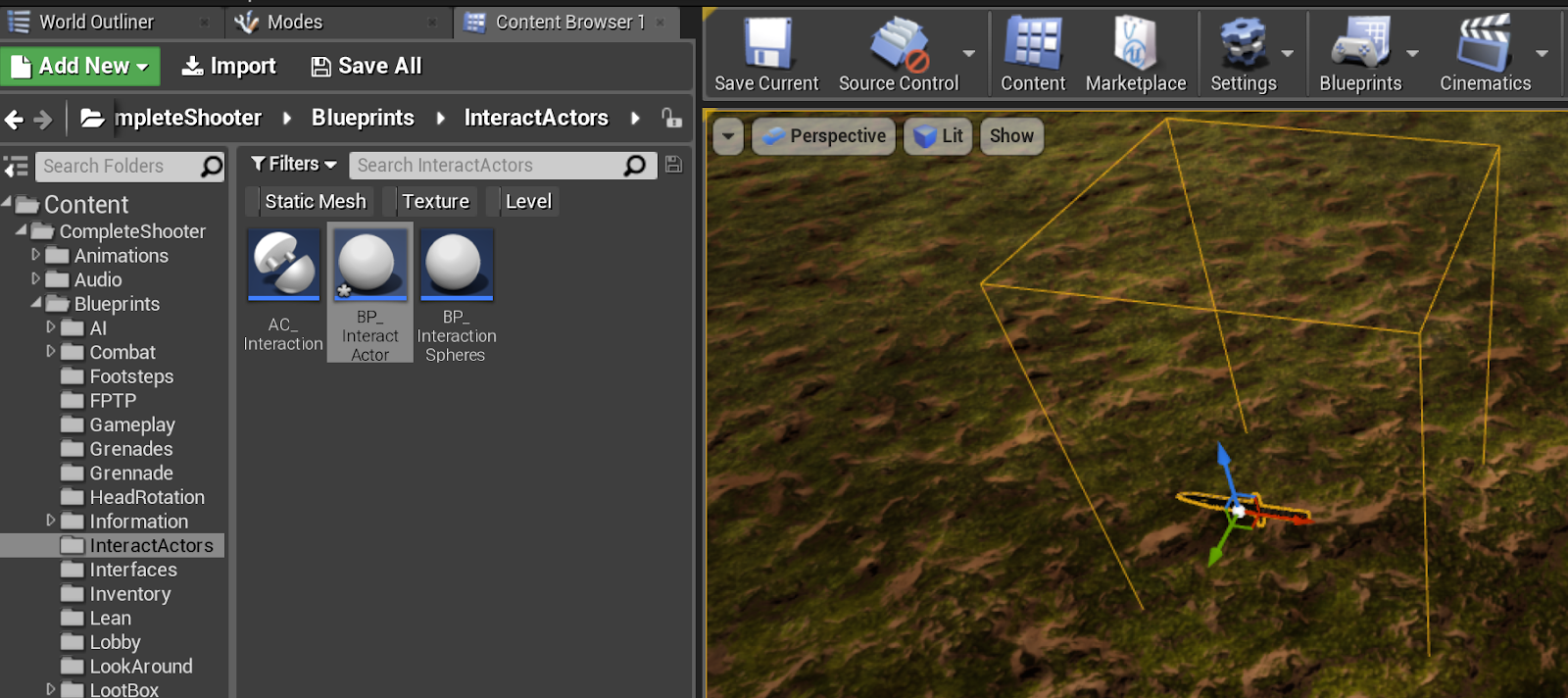
Task: Open the Content browser toolbar icon
Action: tap(1032, 44)
